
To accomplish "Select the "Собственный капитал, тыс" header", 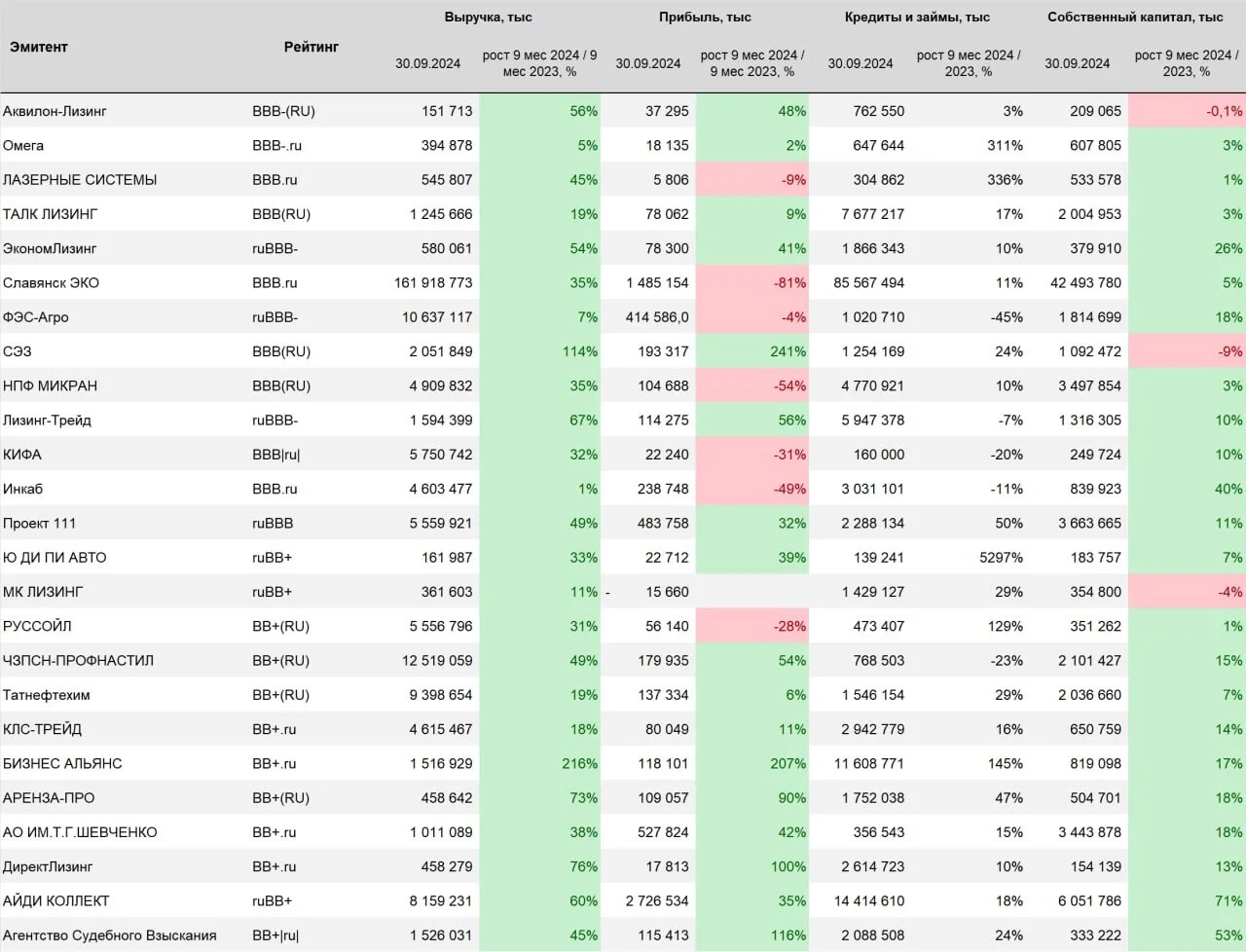I will [x=1135, y=17].
